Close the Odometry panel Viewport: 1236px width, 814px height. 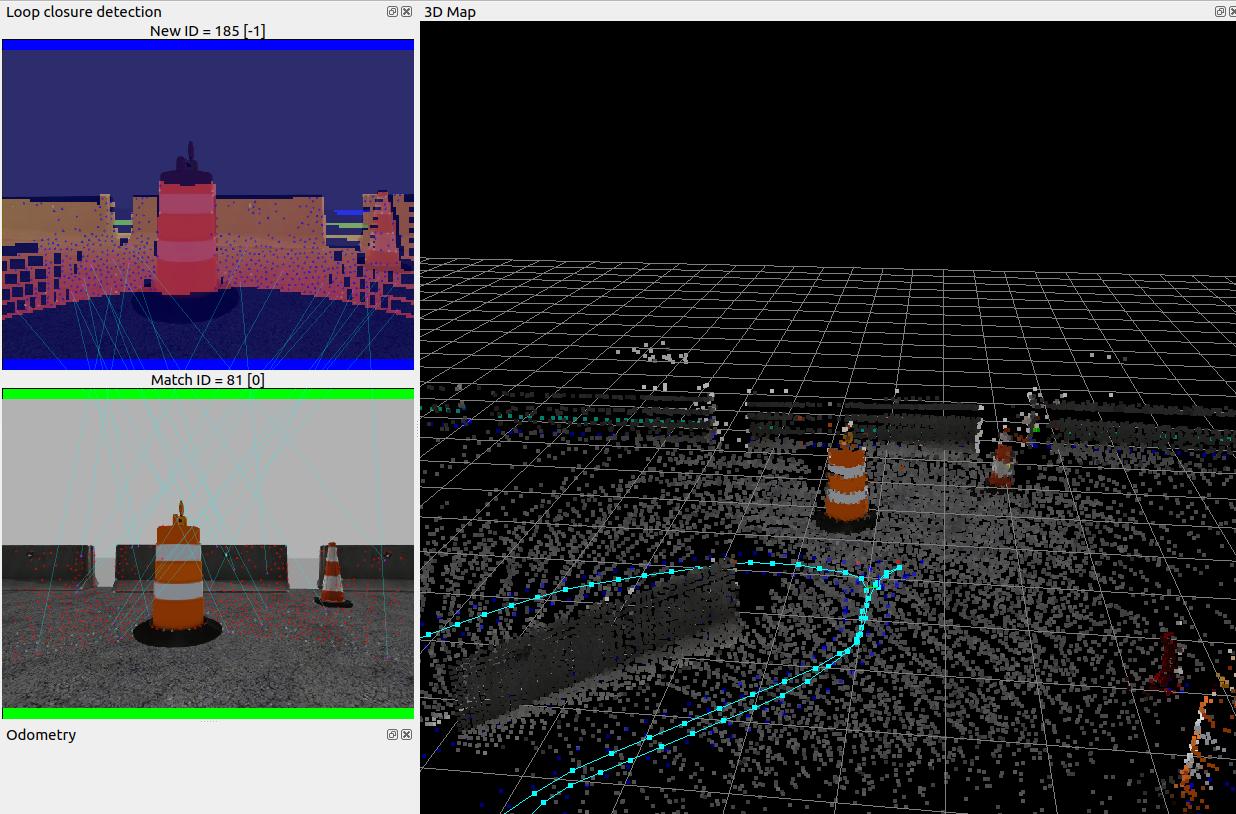pyautogui.click(x=406, y=735)
